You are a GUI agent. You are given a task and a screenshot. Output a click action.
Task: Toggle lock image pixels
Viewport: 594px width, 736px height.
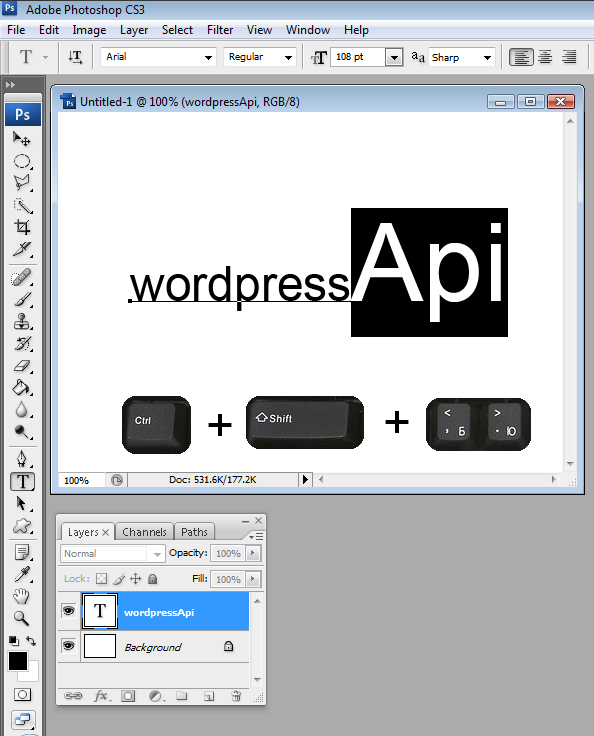(x=119, y=579)
